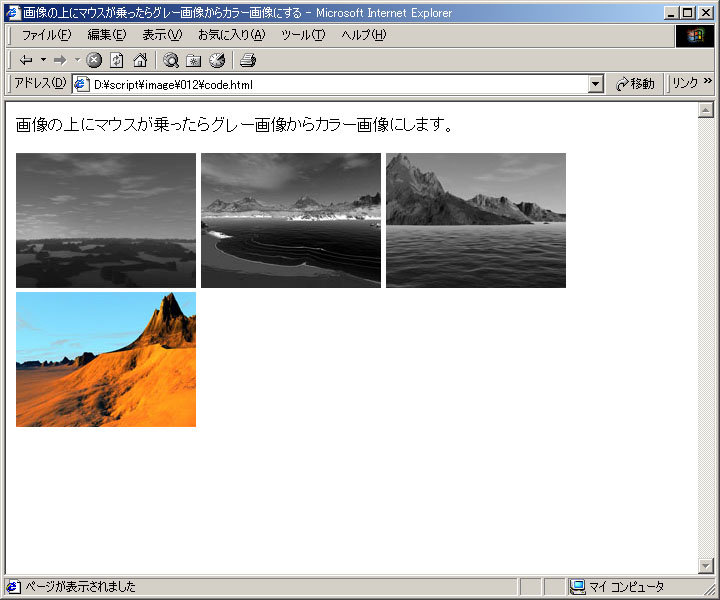This screenshot has width=720, height=600.
Task: Open the History clock icon
Action: coord(217,60)
